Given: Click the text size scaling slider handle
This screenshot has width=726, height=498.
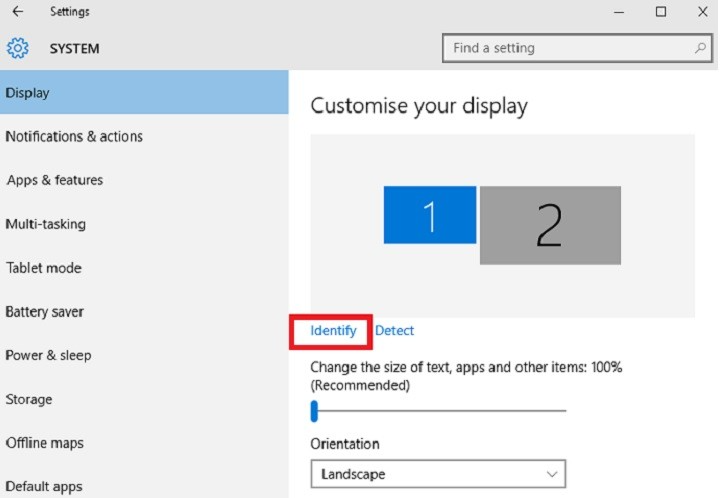Looking at the screenshot, I should click(314, 411).
